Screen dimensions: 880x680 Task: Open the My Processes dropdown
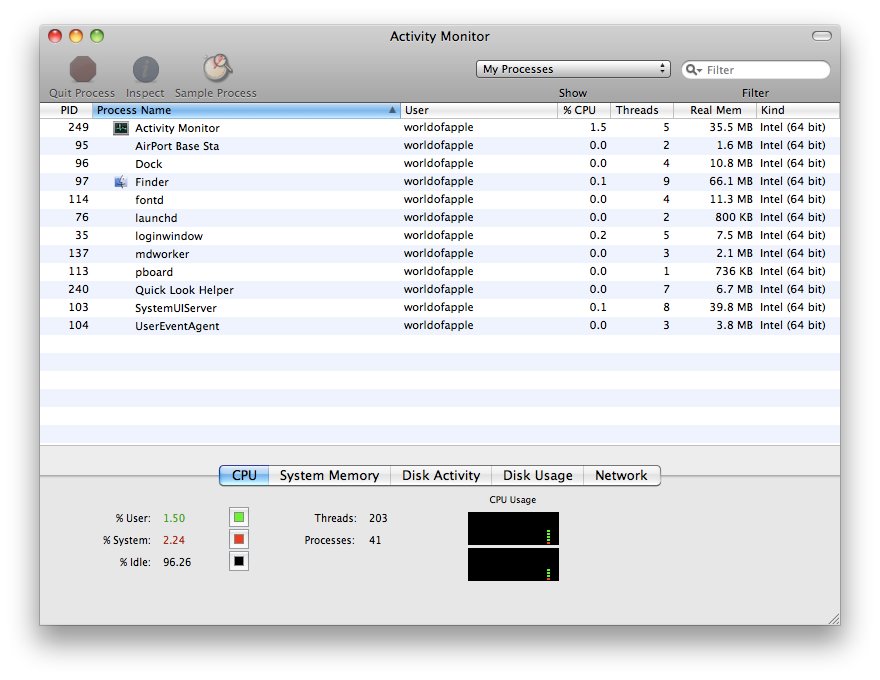[573, 69]
